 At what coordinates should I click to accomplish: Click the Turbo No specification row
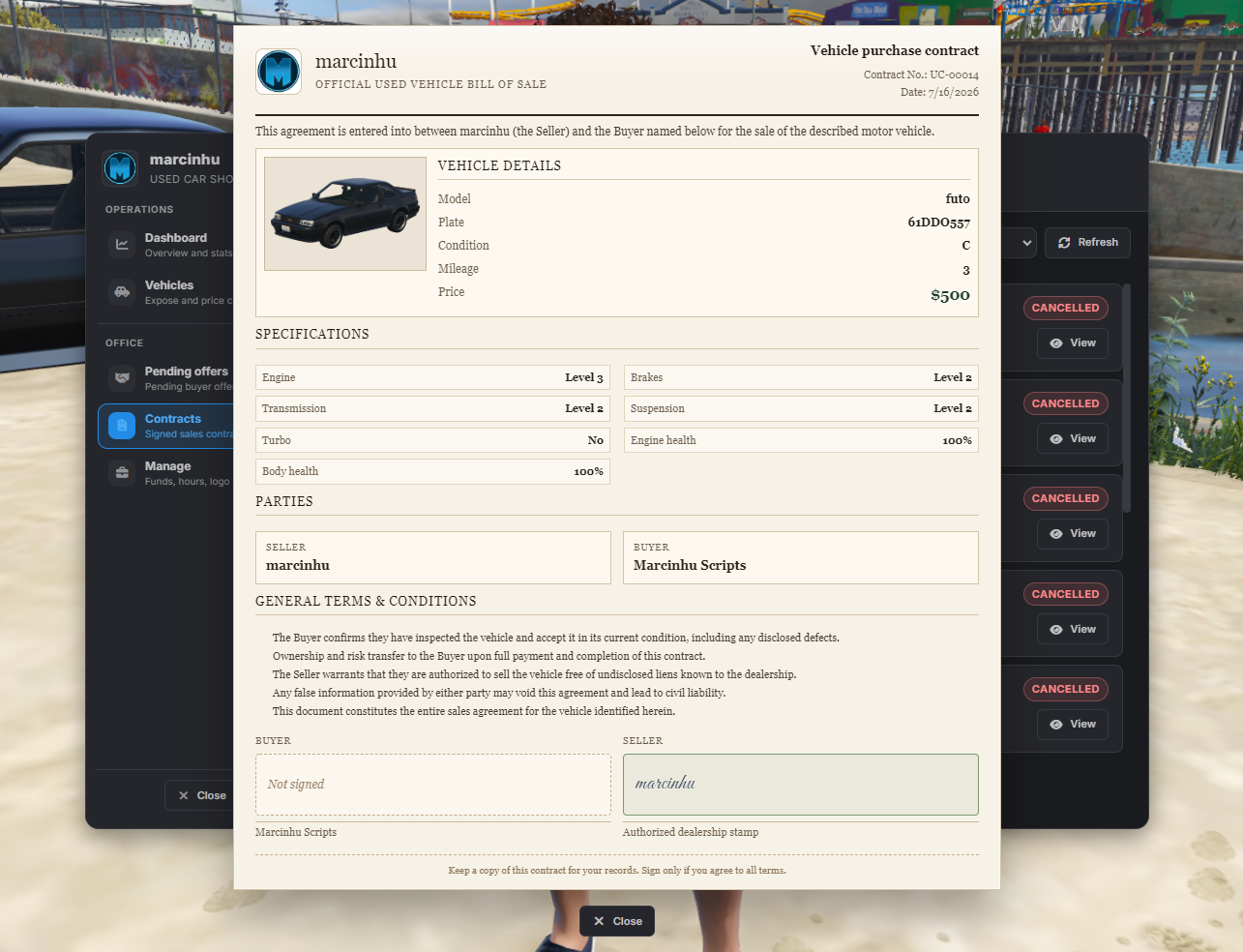(x=433, y=440)
